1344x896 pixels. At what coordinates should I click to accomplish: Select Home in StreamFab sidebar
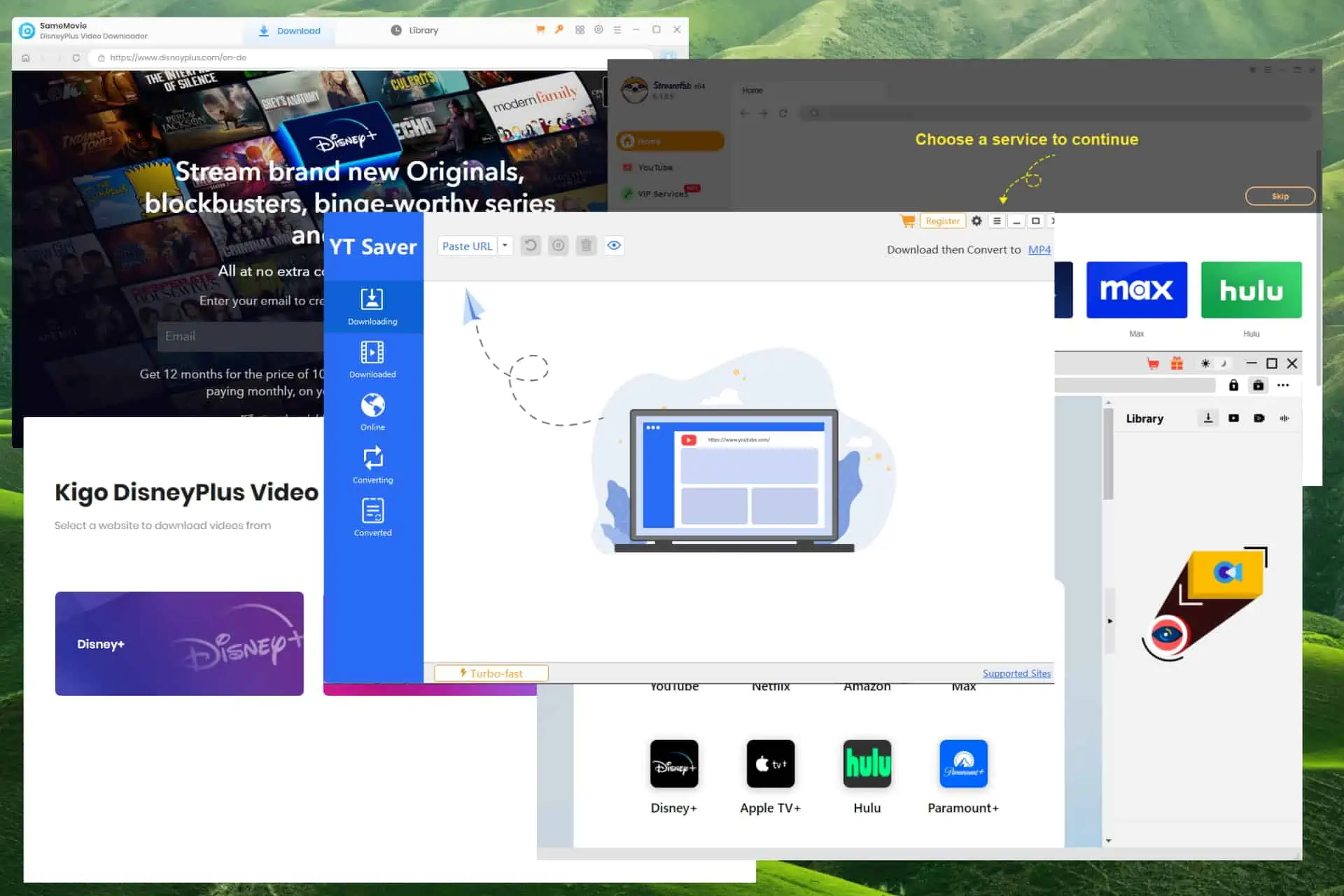click(670, 141)
